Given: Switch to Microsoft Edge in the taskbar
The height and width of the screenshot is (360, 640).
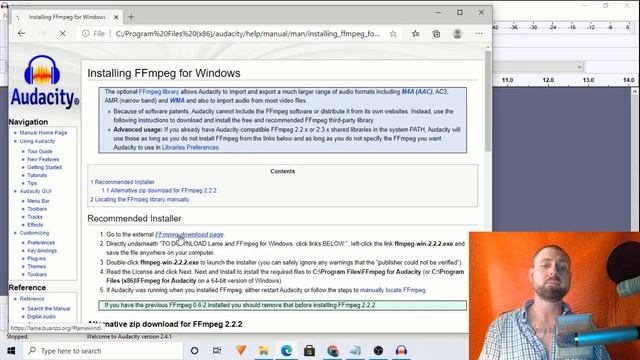Looking at the screenshot, I should tap(287, 350).
